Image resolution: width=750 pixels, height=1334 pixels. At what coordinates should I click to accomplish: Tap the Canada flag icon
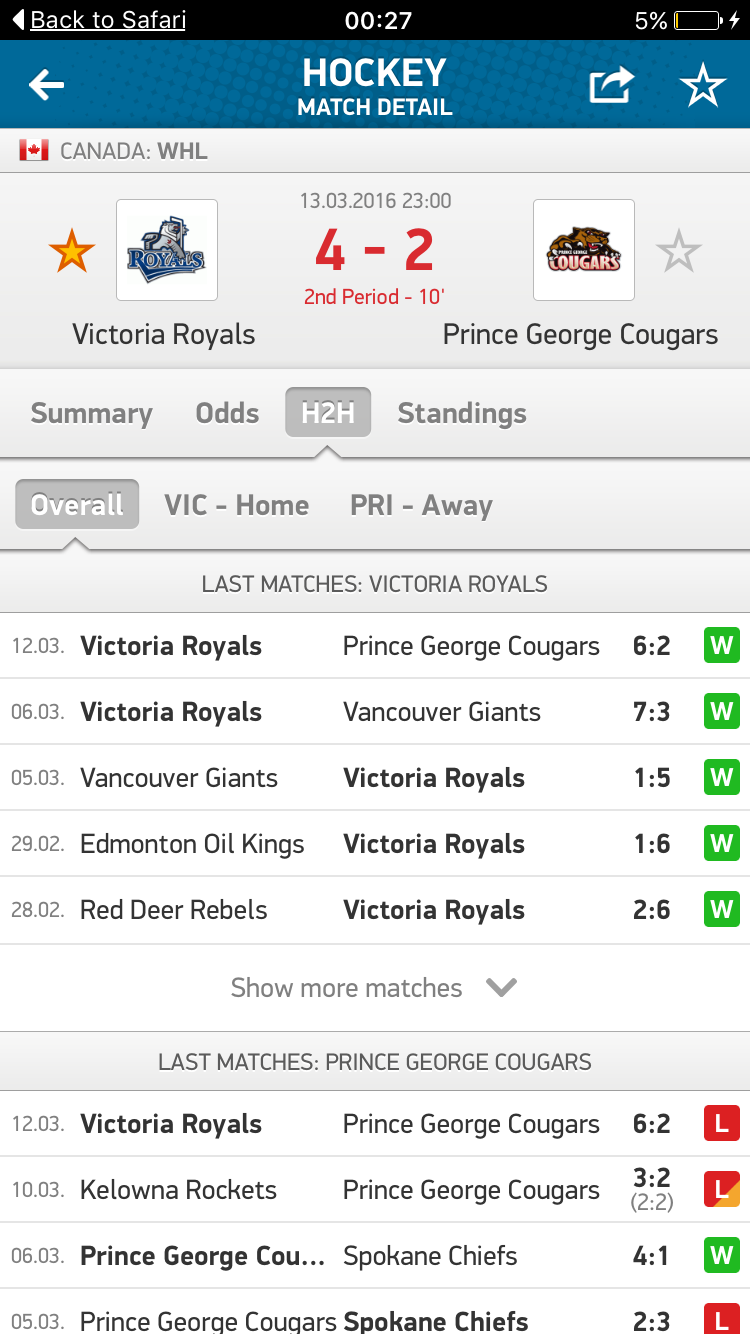click(x=34, y=152)
